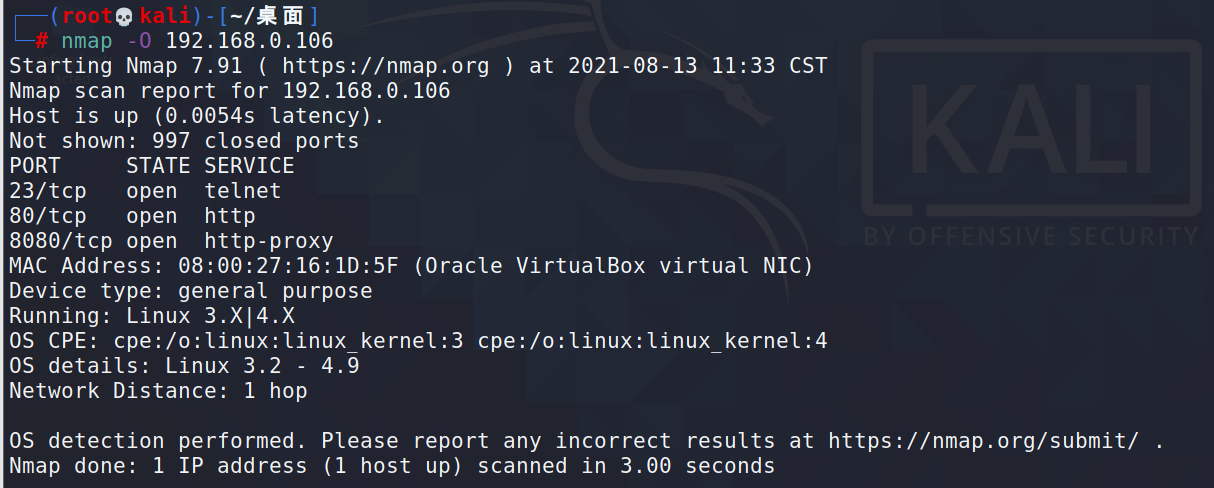
Task: Click the Device type: general purpose line
Action: tap(191, 291)
